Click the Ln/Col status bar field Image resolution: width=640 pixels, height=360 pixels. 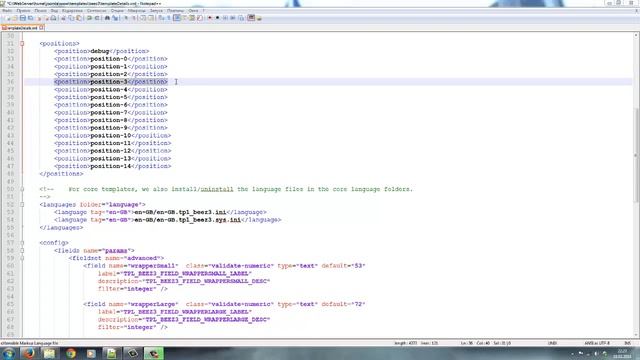pos(486,343)
